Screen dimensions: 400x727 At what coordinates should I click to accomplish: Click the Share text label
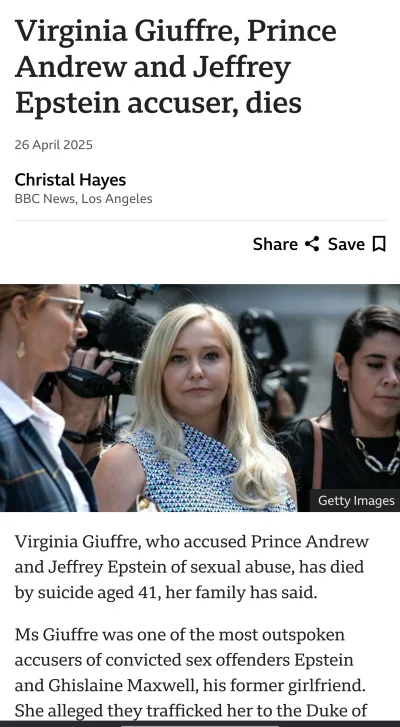(275, 244)
